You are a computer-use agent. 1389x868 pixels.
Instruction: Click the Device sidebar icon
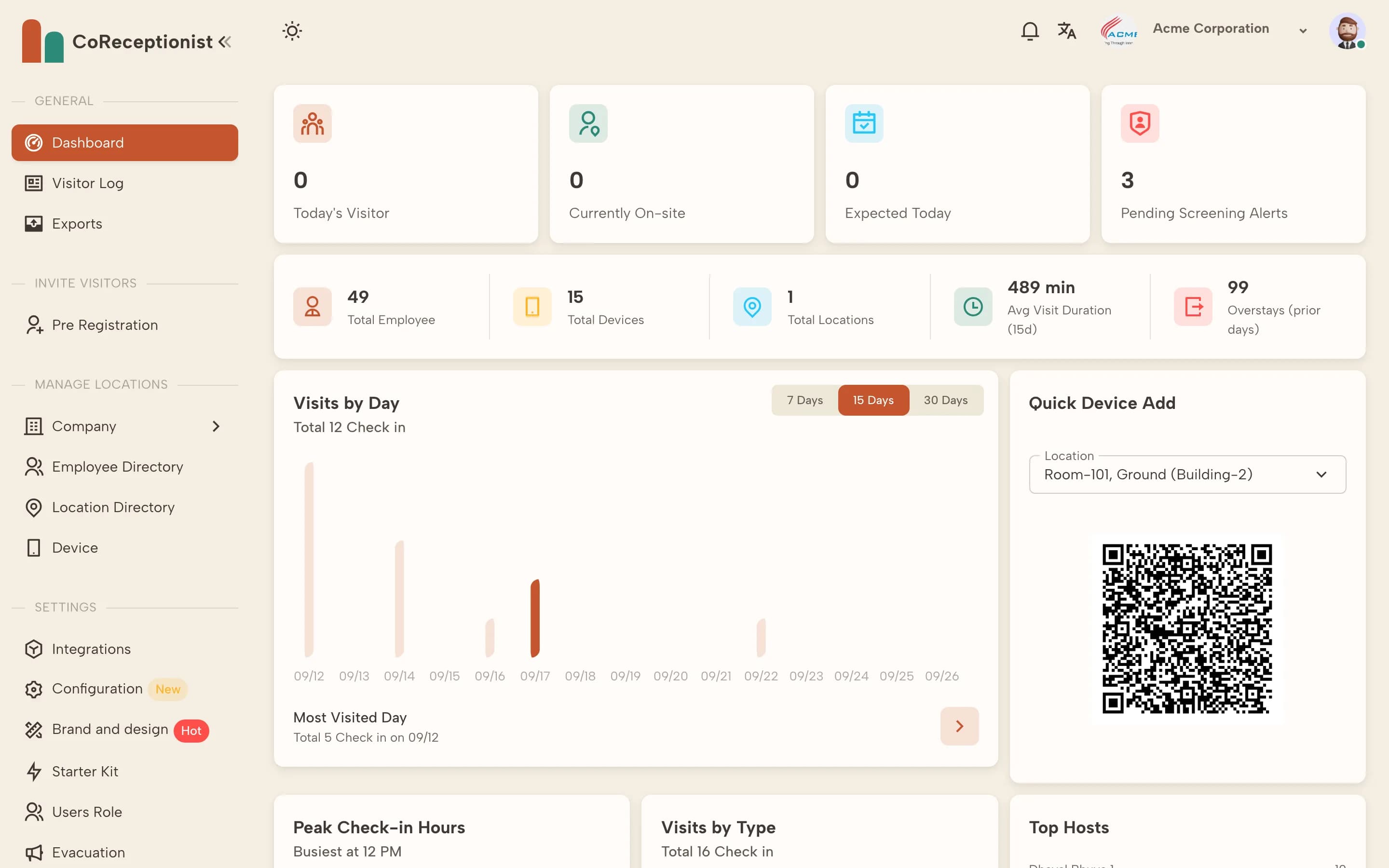click(34, 548)
